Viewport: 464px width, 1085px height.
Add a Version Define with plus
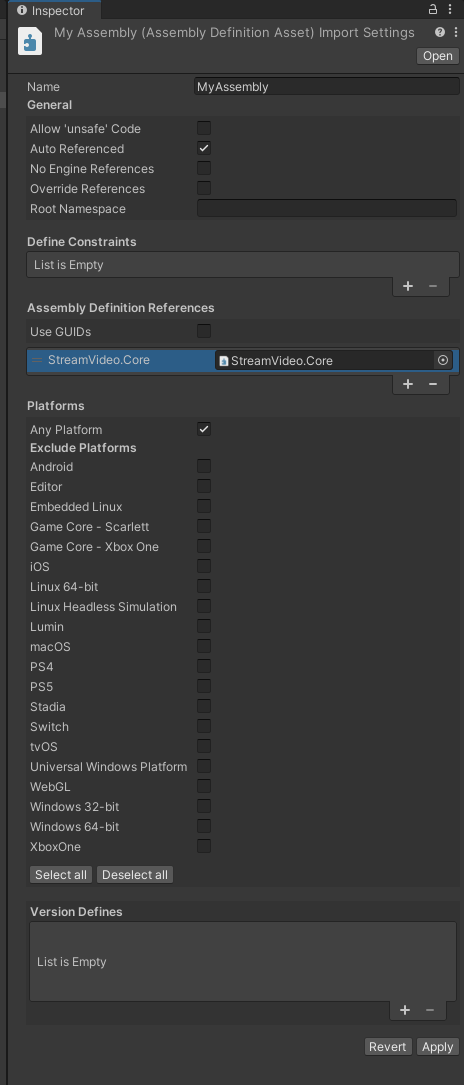pyautogui.click(x=405, y=1010)
